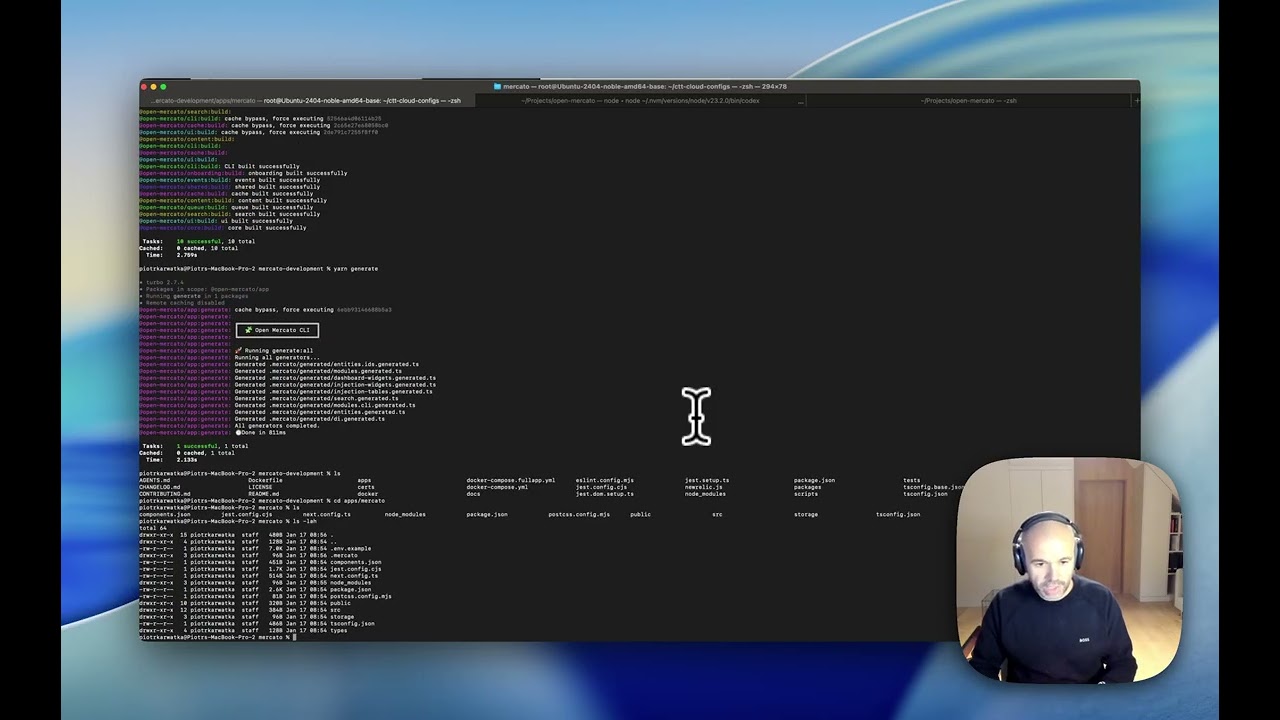
Task: Click the 'Done in 811ms' line
Action: 260,432
